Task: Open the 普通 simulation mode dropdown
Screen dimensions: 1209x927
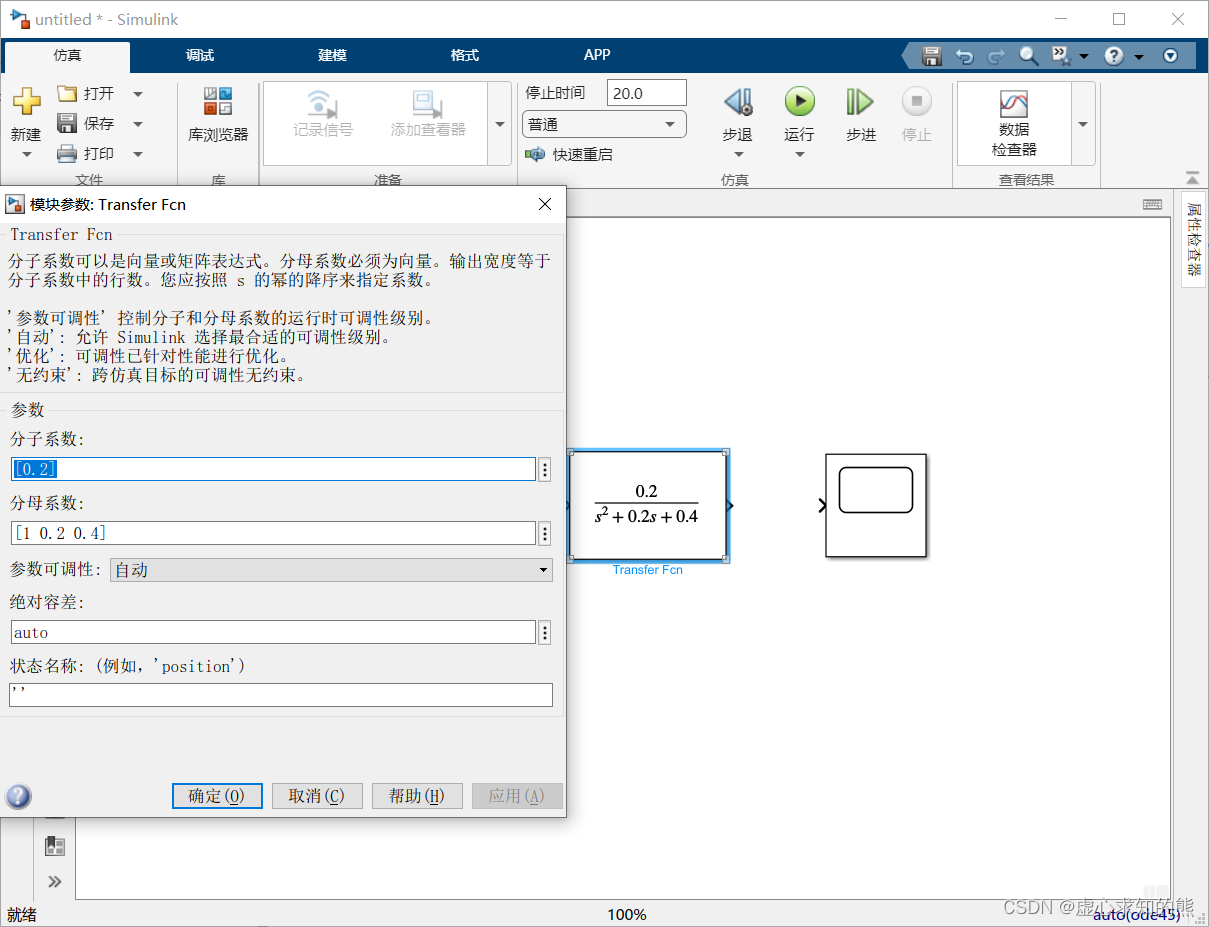Action: 604,125
